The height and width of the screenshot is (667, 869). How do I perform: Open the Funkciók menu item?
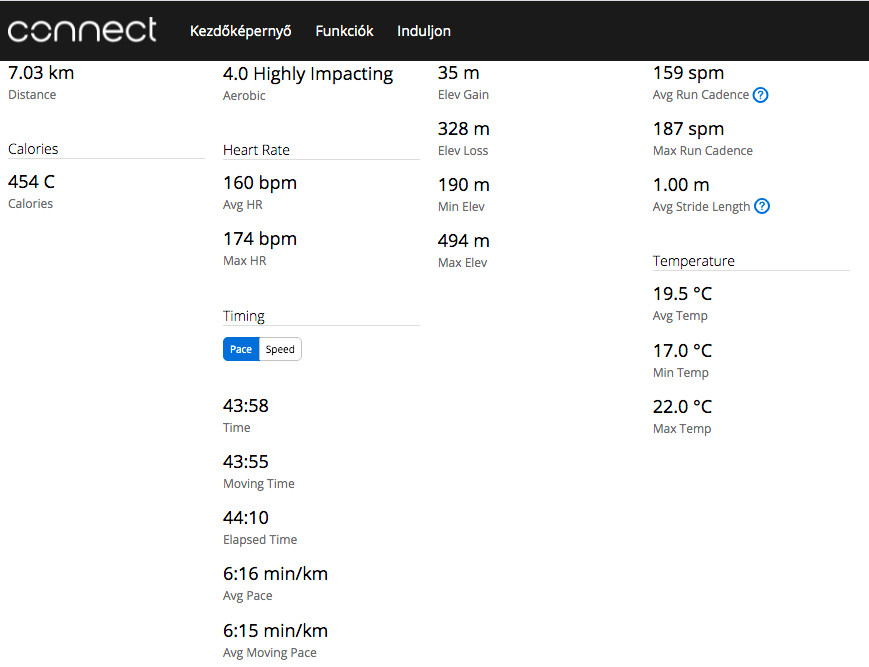coord(344,31)
